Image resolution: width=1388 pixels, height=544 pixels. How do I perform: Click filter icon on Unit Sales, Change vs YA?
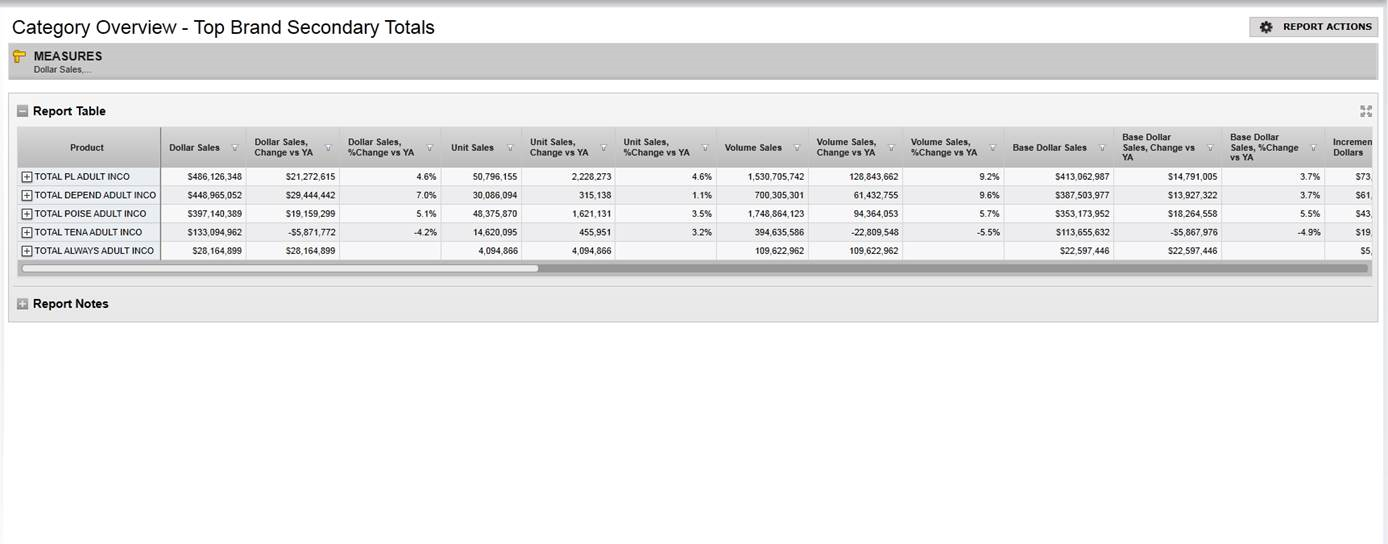[604, 148]
